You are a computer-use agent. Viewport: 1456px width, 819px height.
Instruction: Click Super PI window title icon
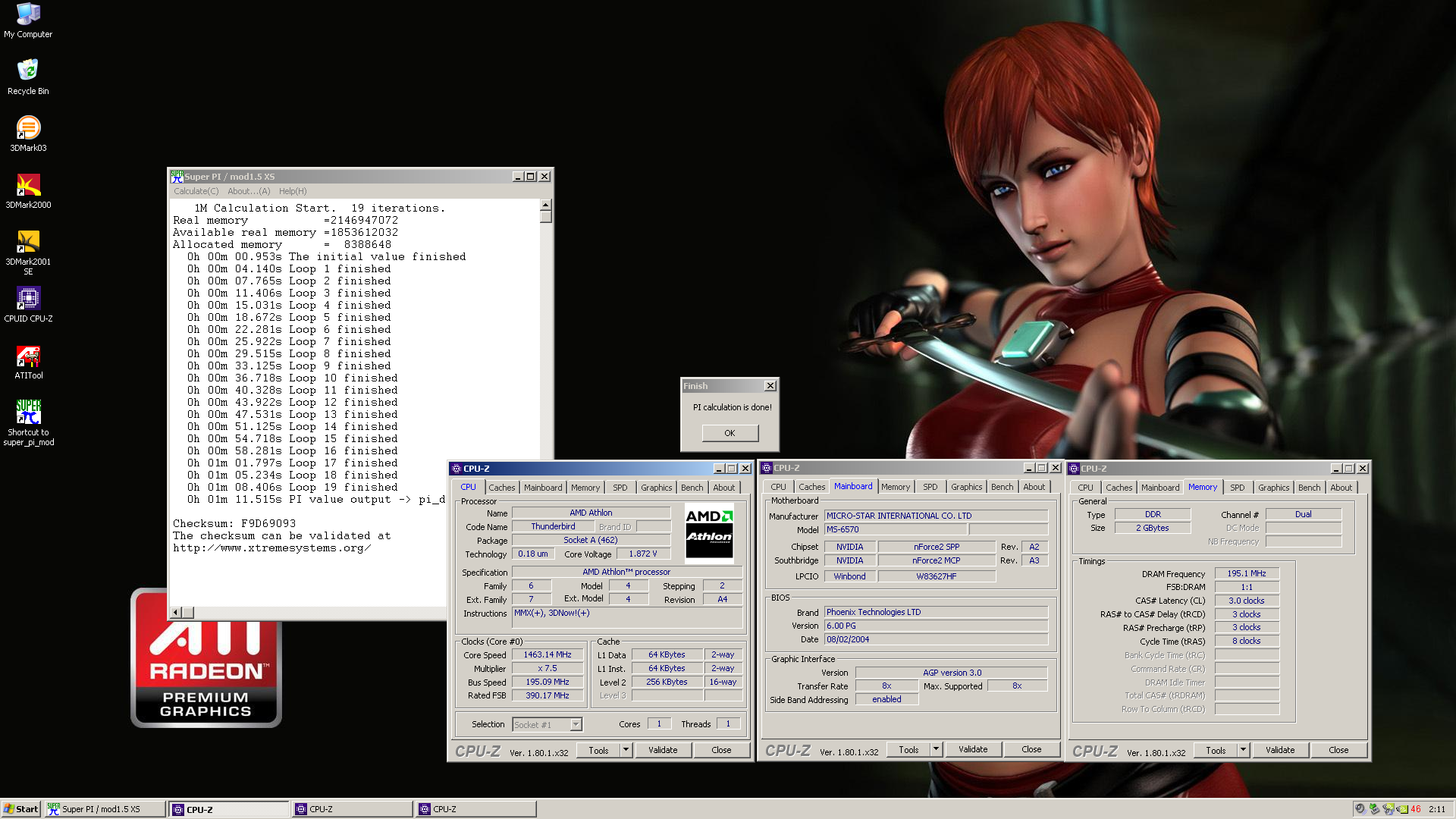pos(177,176)
